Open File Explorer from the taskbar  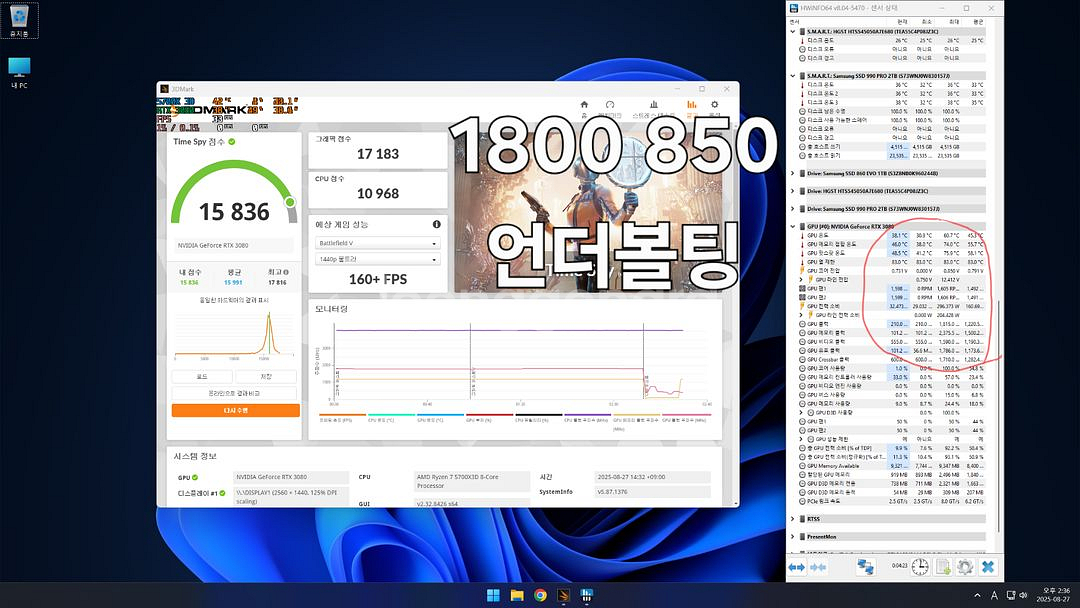tap(517, 595)
